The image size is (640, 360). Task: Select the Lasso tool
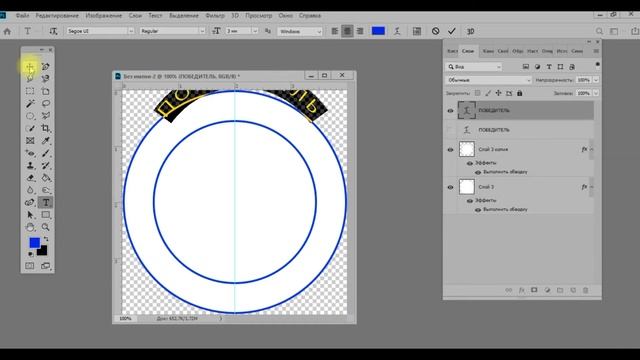click(46, 104)
